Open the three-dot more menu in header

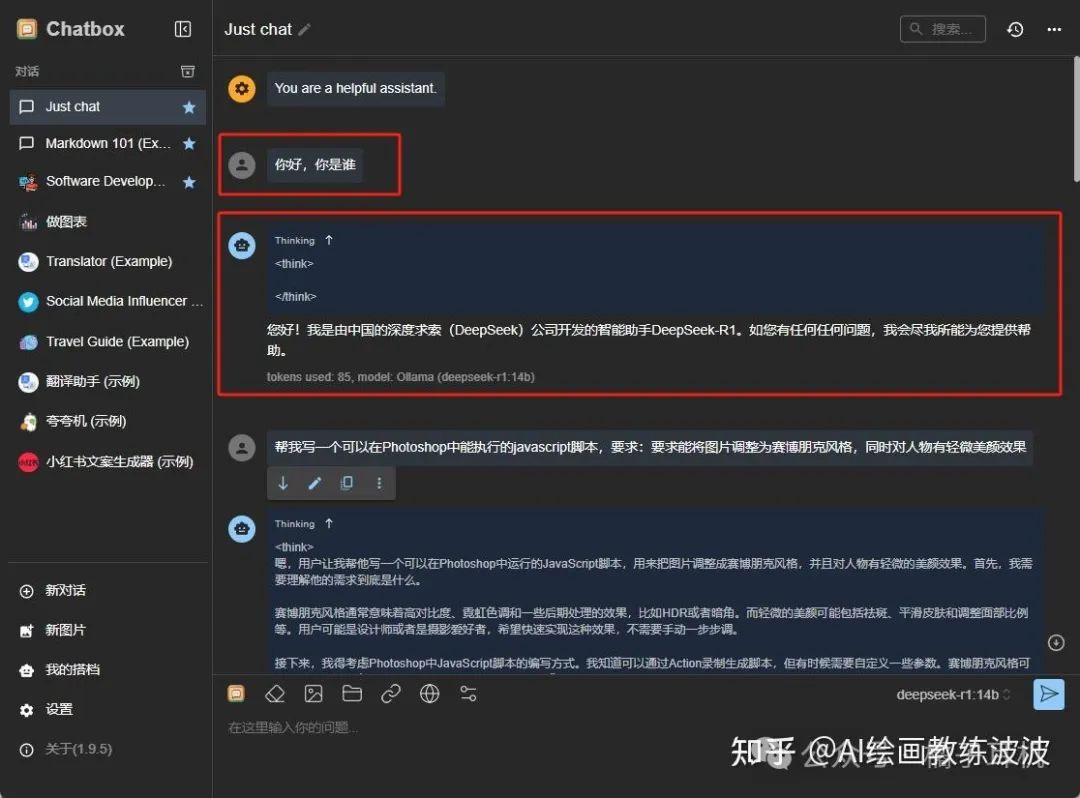pos(1054,30)
